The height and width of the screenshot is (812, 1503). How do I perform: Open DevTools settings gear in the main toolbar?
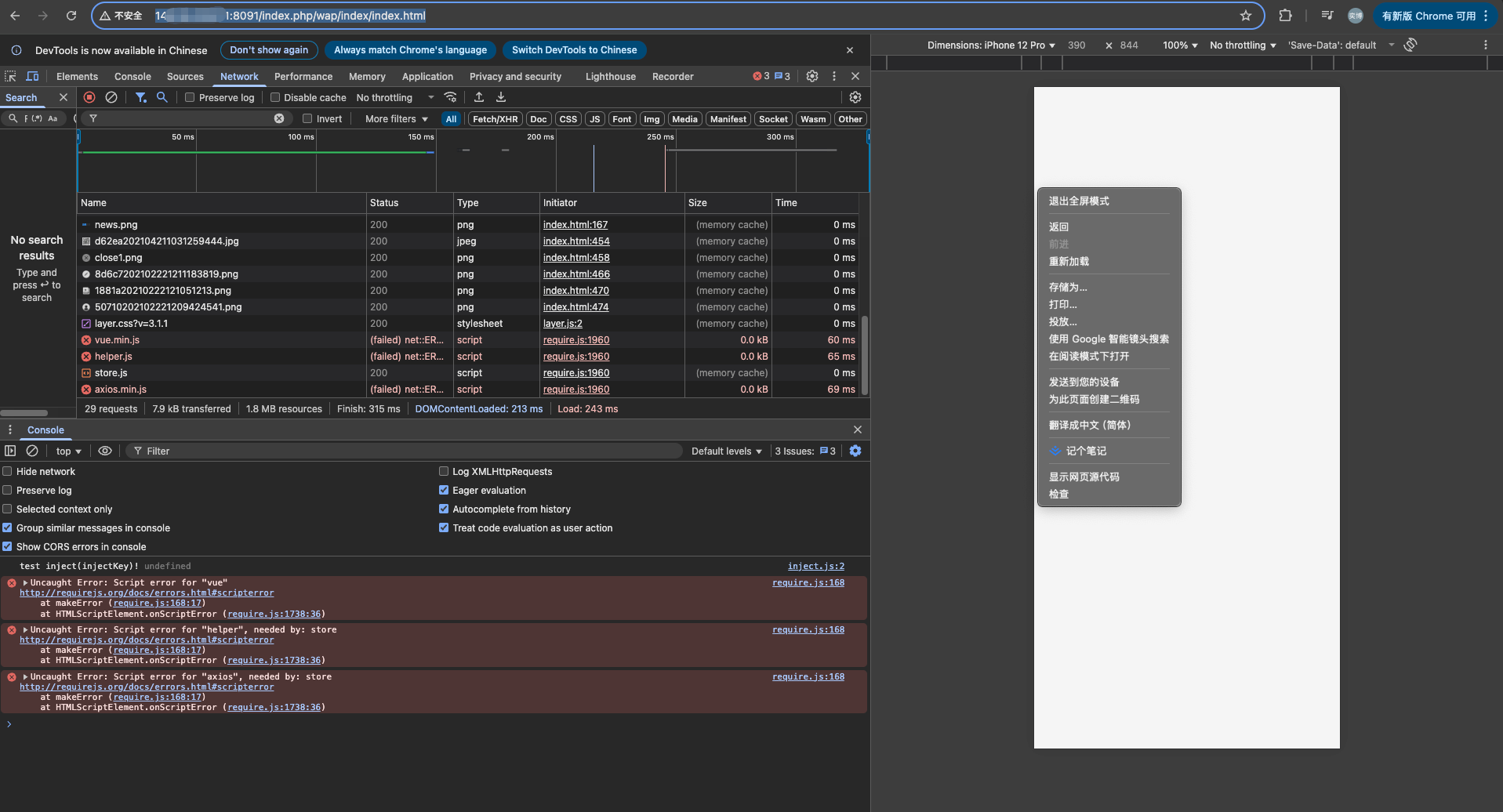(x=812, y=76)
